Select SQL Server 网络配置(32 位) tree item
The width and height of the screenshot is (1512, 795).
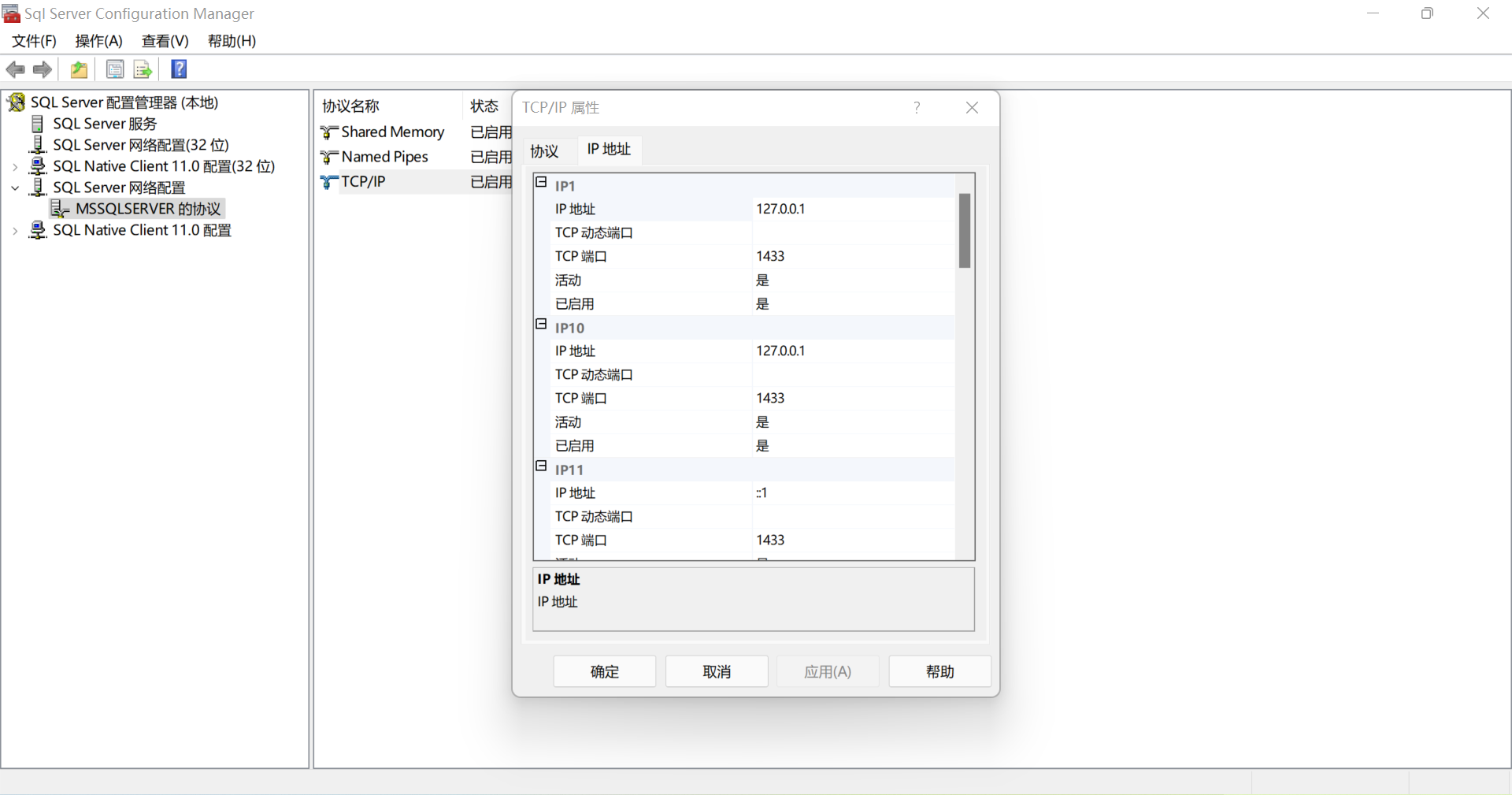(x=141, y=145)
